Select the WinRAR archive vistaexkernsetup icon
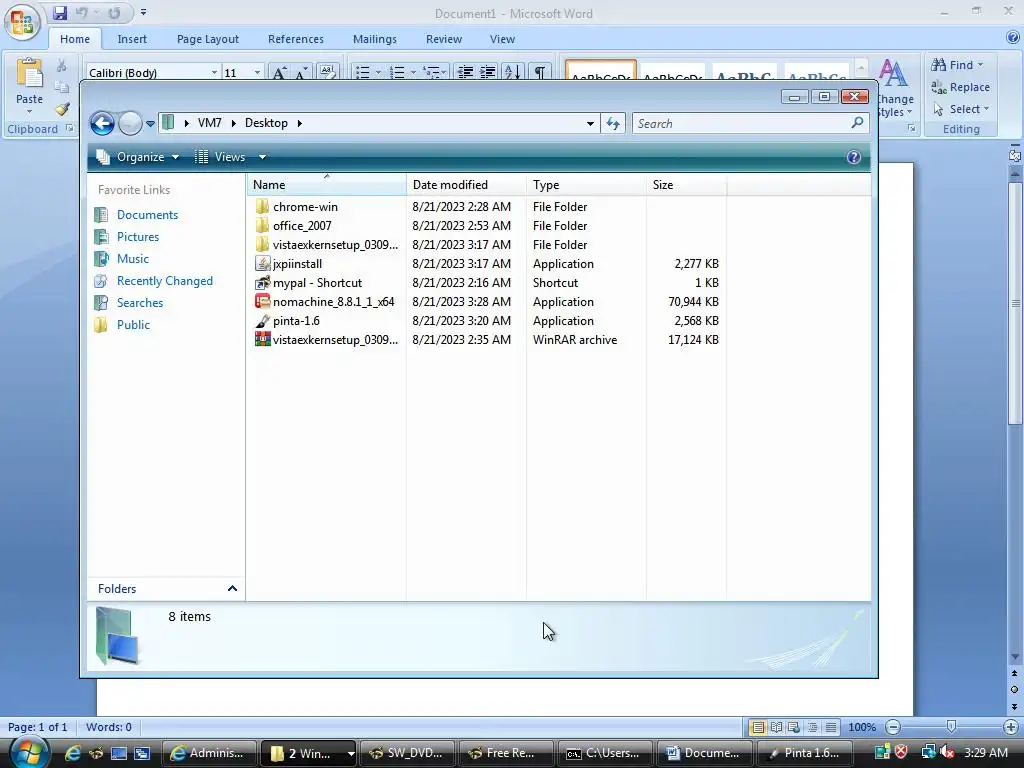 click(x=262, y=340)
